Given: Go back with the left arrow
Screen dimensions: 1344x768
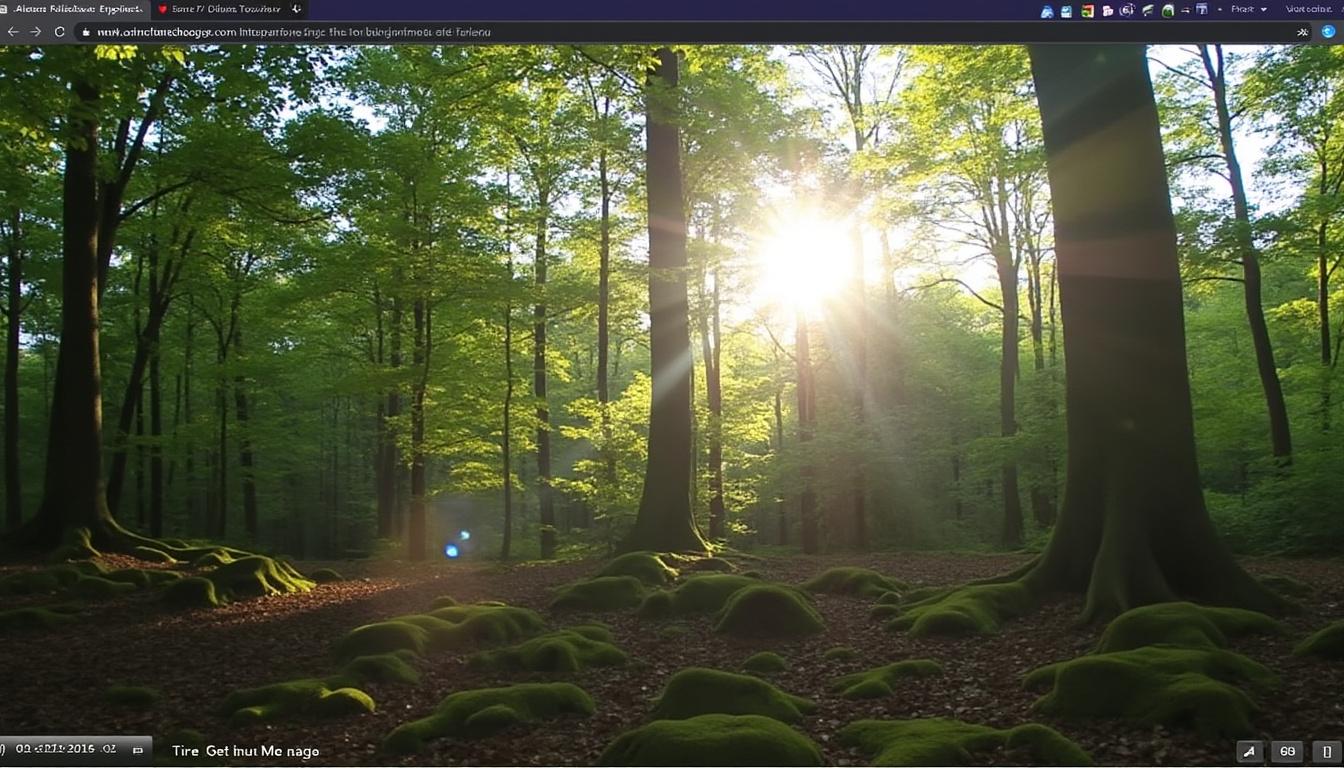Looking at the screenshot, I should click(13, 32).
